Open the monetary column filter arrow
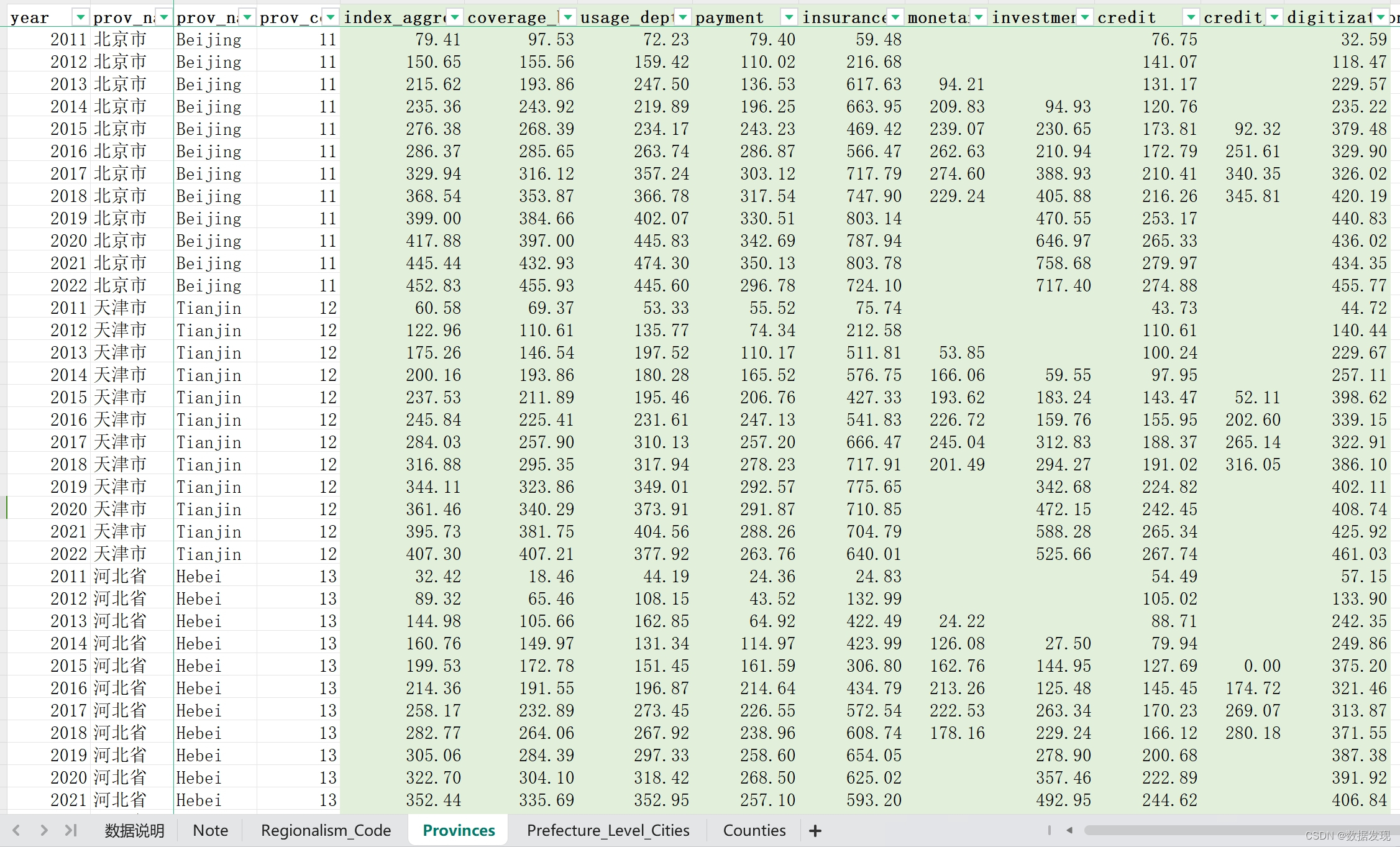The height and width of the screenshot is (847, 1400). pos(979,17)
